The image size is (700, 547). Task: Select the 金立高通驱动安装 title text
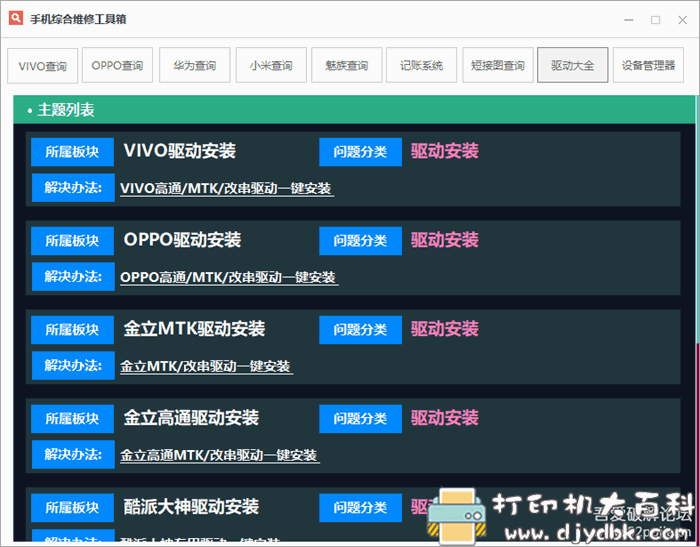click(191, 418)
